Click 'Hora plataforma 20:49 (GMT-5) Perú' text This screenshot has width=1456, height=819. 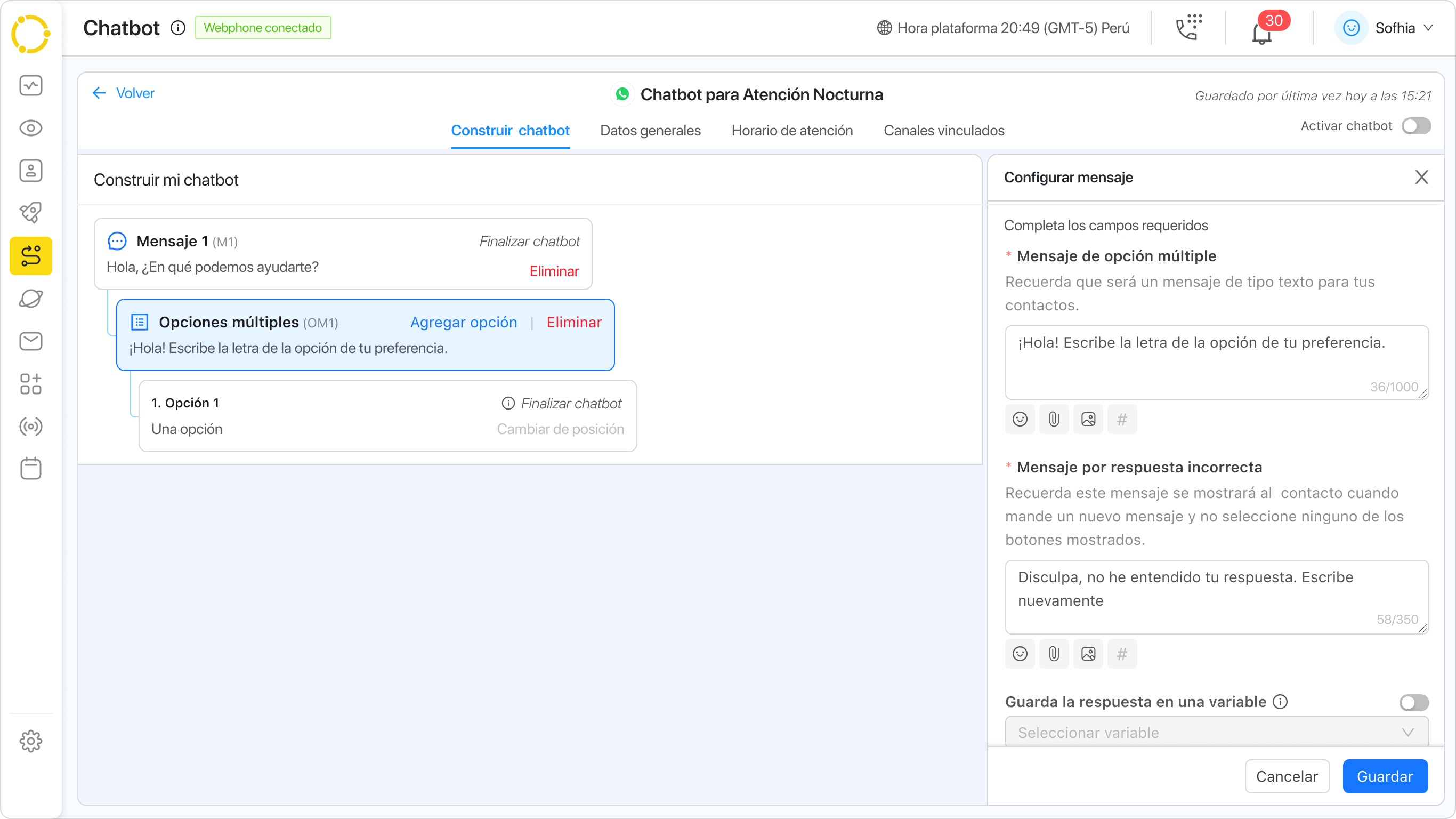(1013, 28)
